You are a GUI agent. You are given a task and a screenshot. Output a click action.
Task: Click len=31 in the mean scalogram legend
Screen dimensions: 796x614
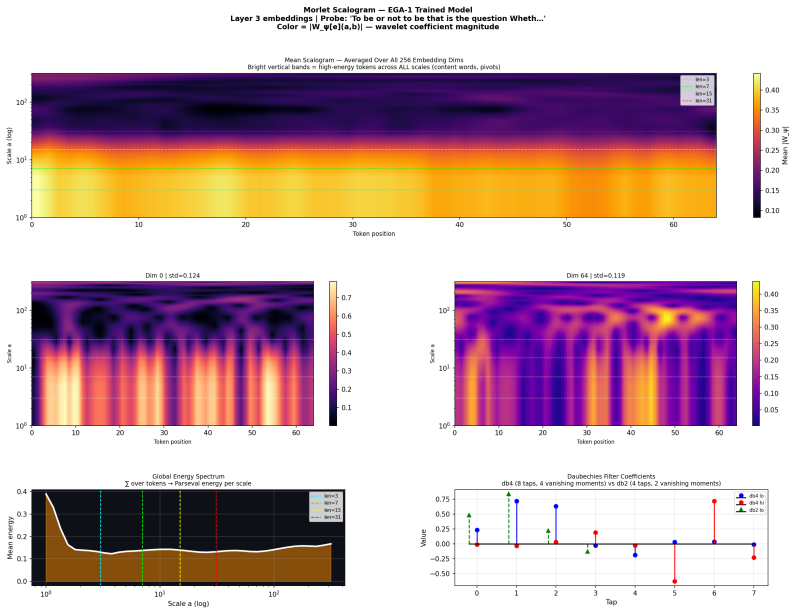[697, 101]
